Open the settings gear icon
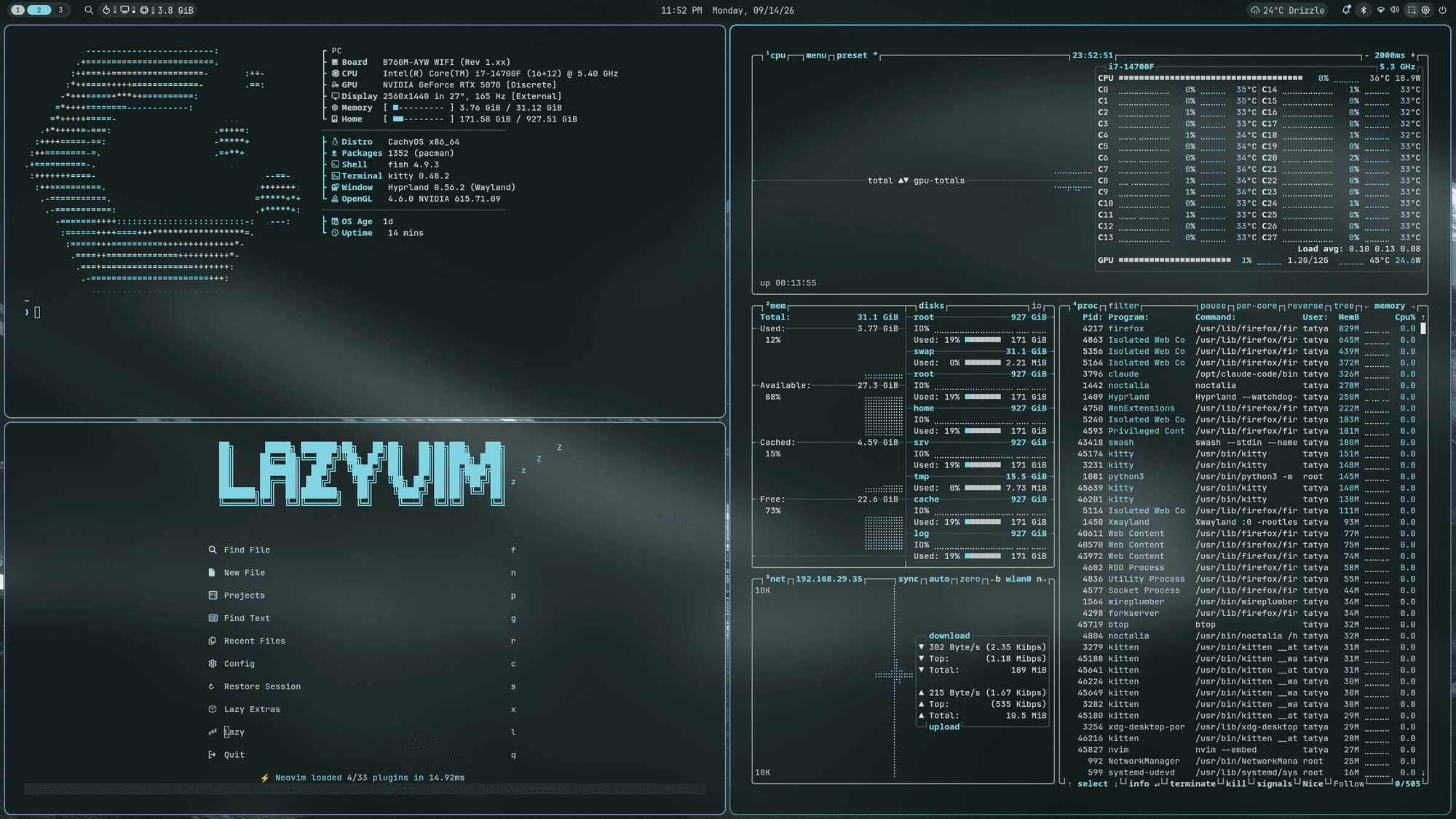This screenshot has width=1456, height=819. click(x=1426, y=10)
